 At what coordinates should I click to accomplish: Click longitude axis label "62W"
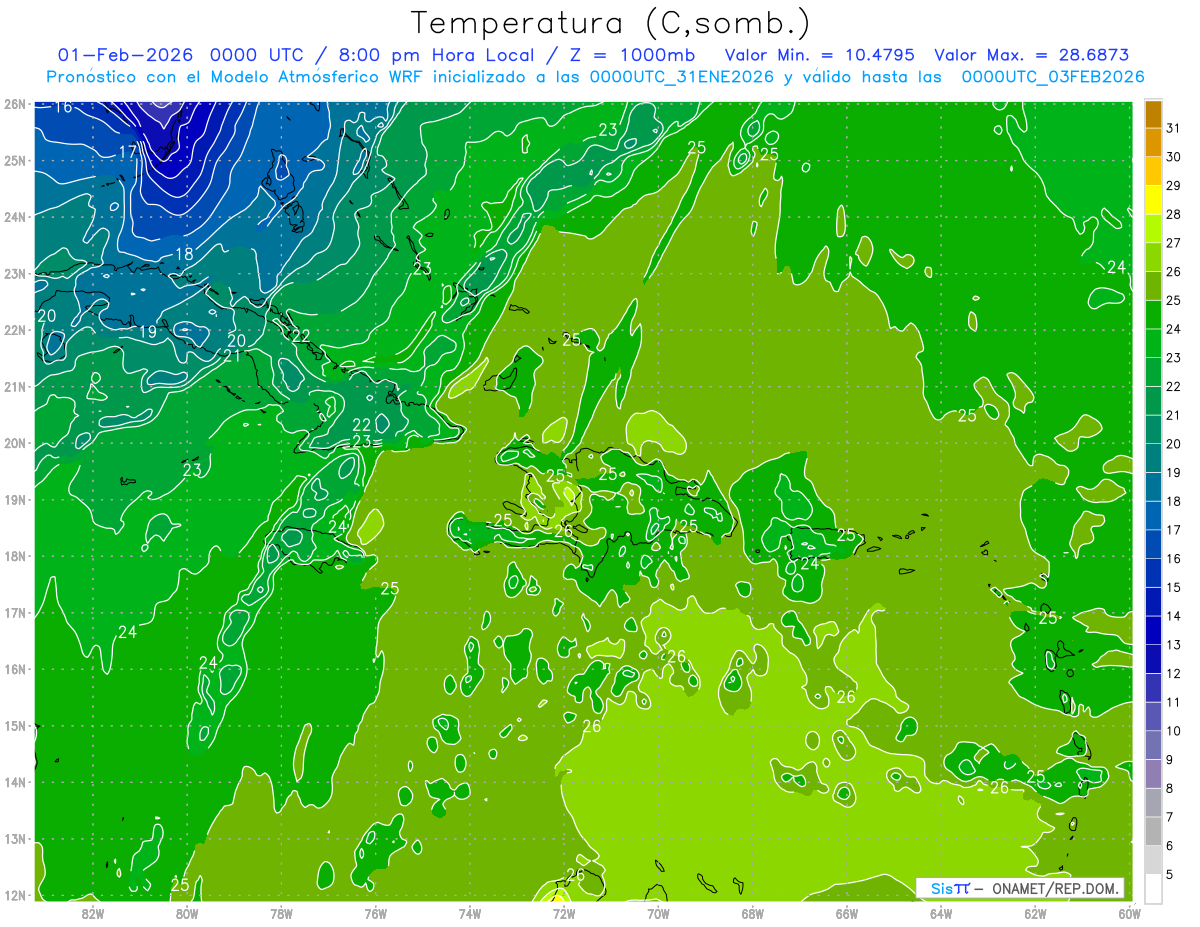[1035, 912]
